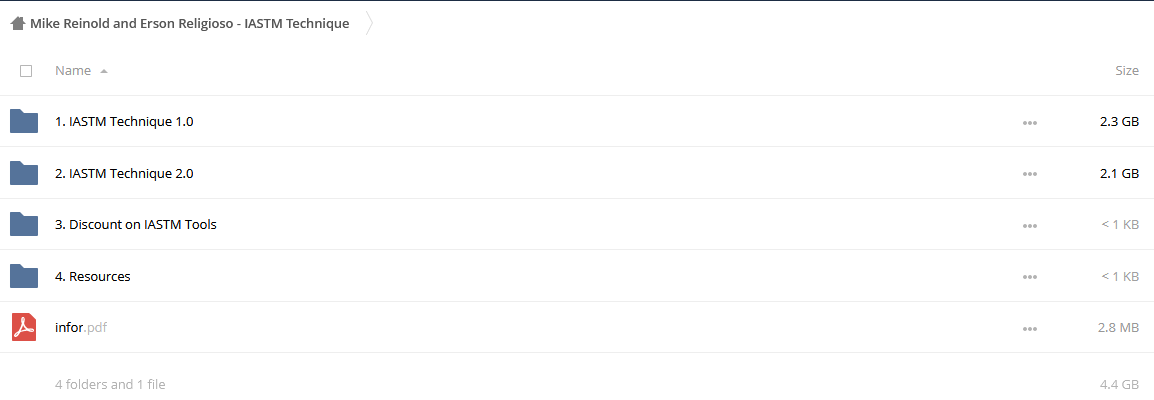Viewport: 1154px width, 400px height.
Task: Click the red PDF icon for infor.pdf
Action: tap(24, 327)
